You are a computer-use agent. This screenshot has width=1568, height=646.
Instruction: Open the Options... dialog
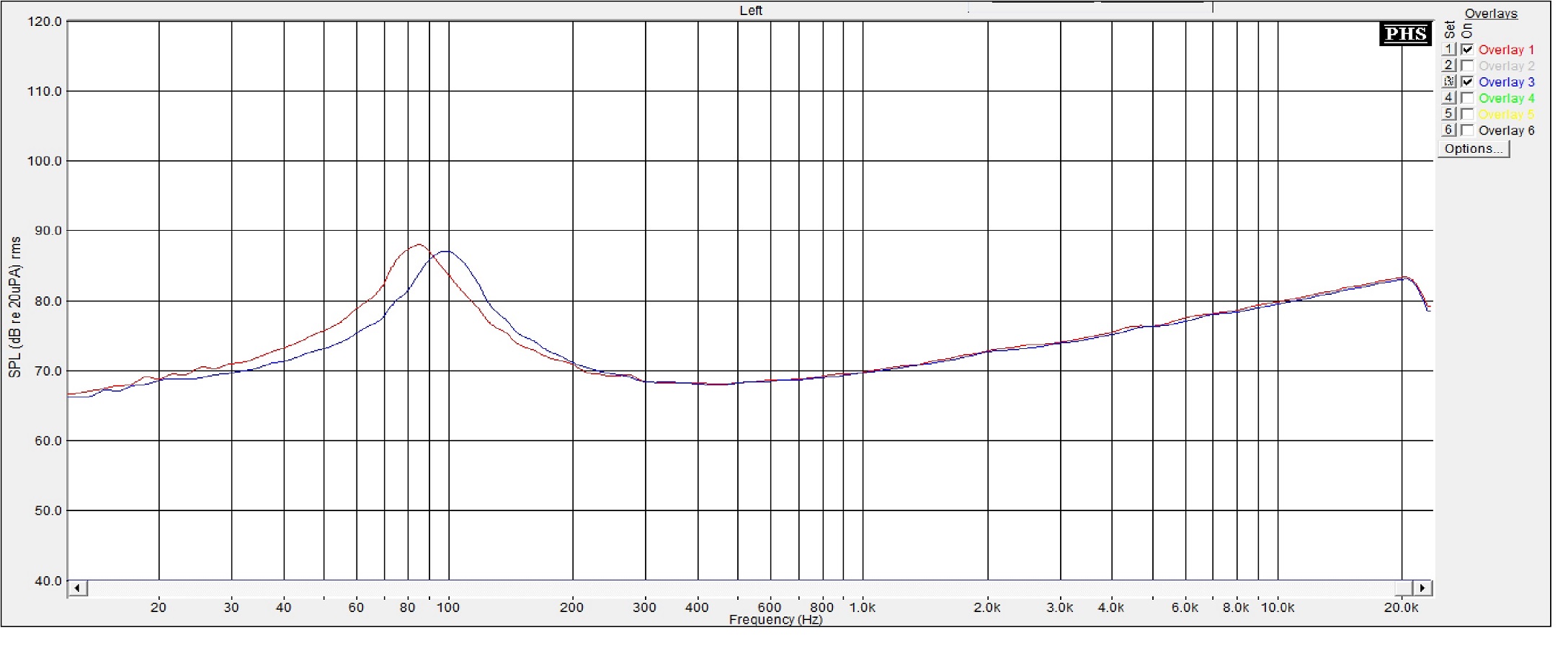tap(1473, 149)
